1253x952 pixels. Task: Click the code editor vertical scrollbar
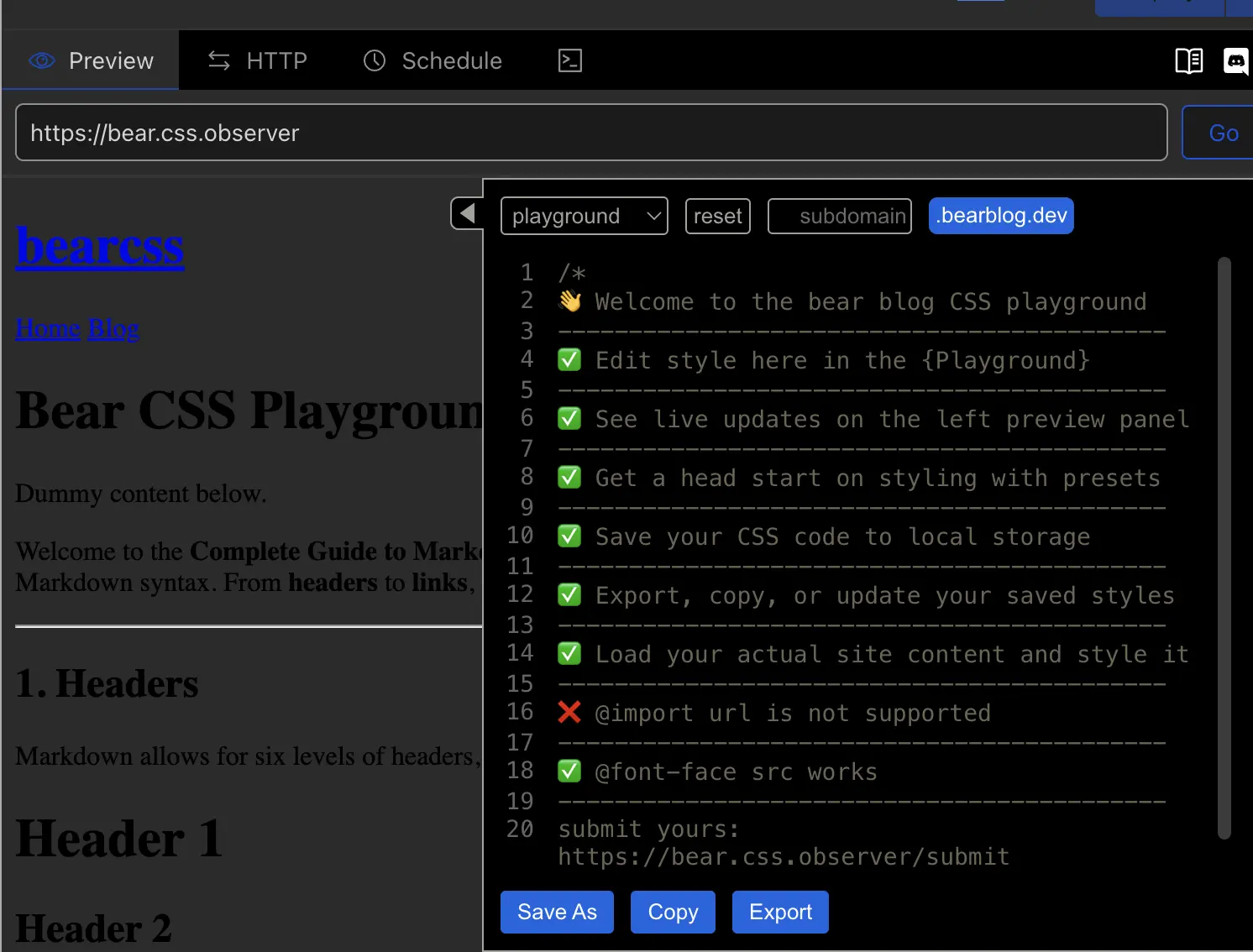click(x=1224, y=547)
